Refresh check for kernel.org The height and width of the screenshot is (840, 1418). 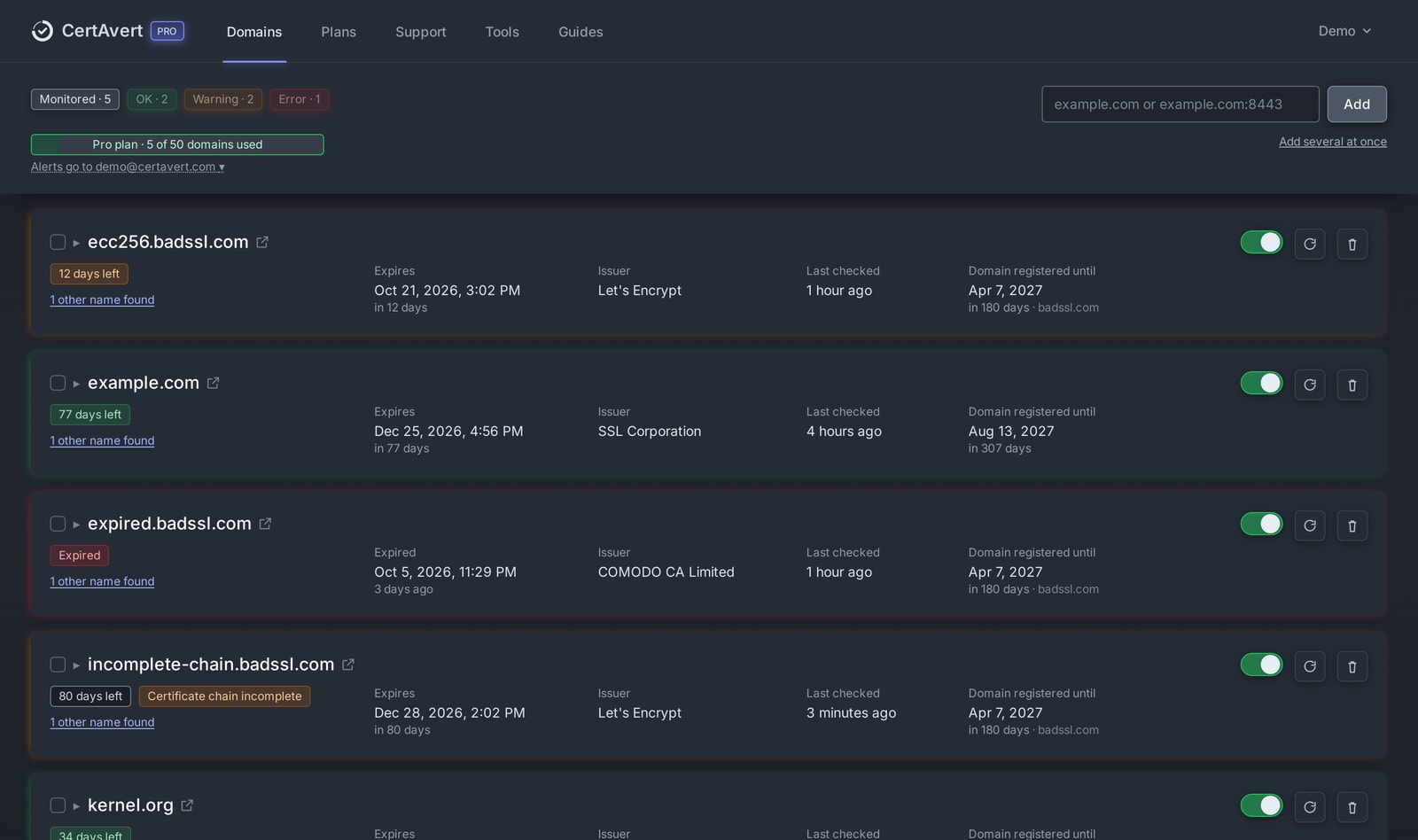[x=1310, y=807]
